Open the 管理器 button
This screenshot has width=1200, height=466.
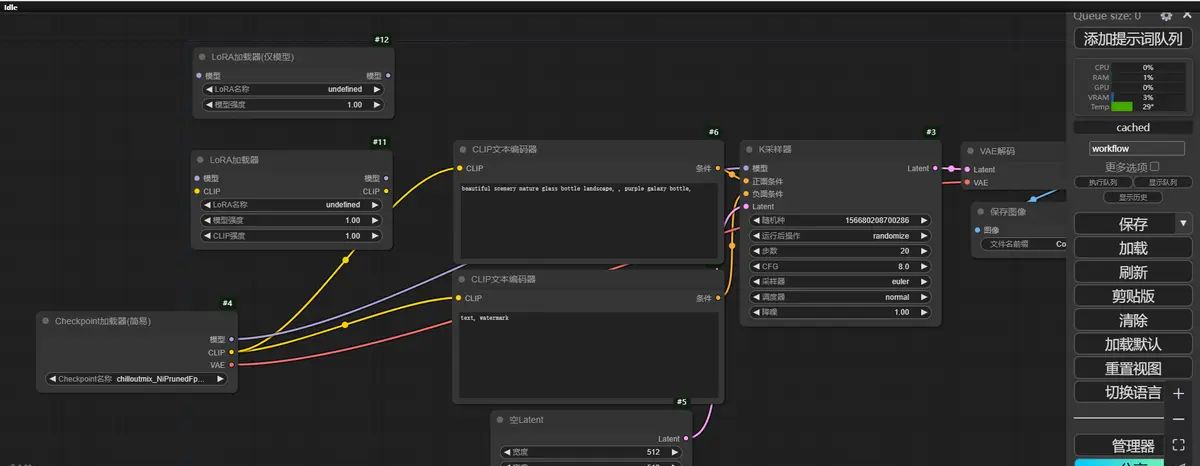(1119, 446)
